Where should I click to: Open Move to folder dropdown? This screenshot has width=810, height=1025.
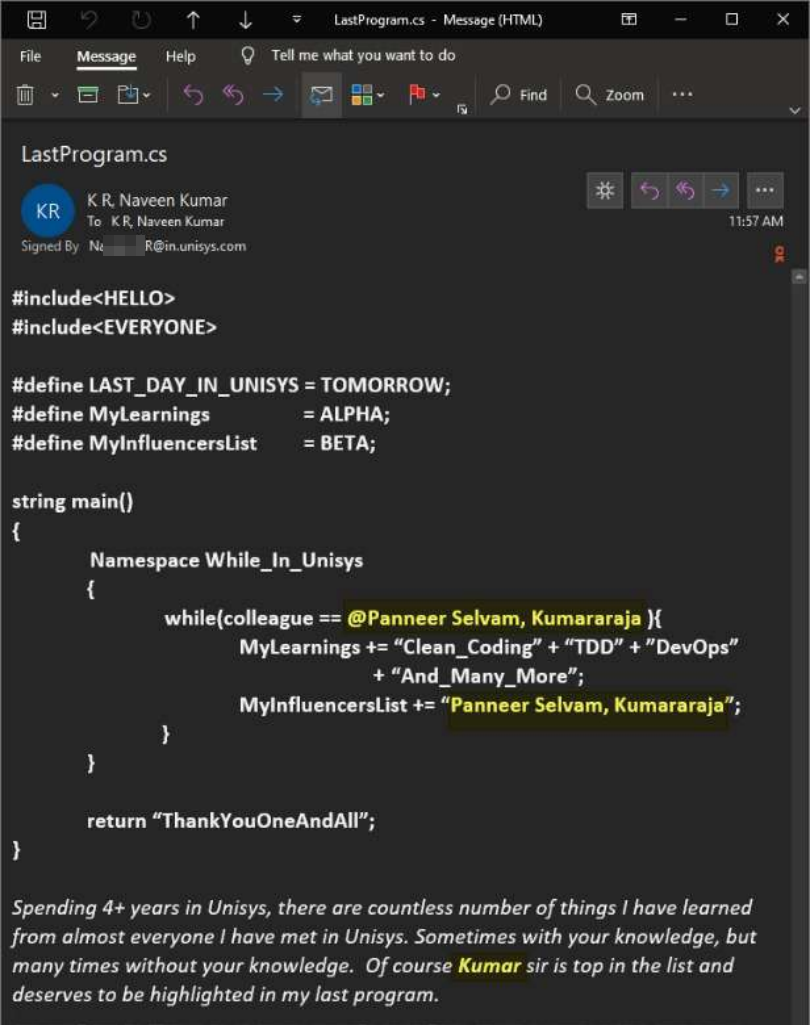[133, 95]
